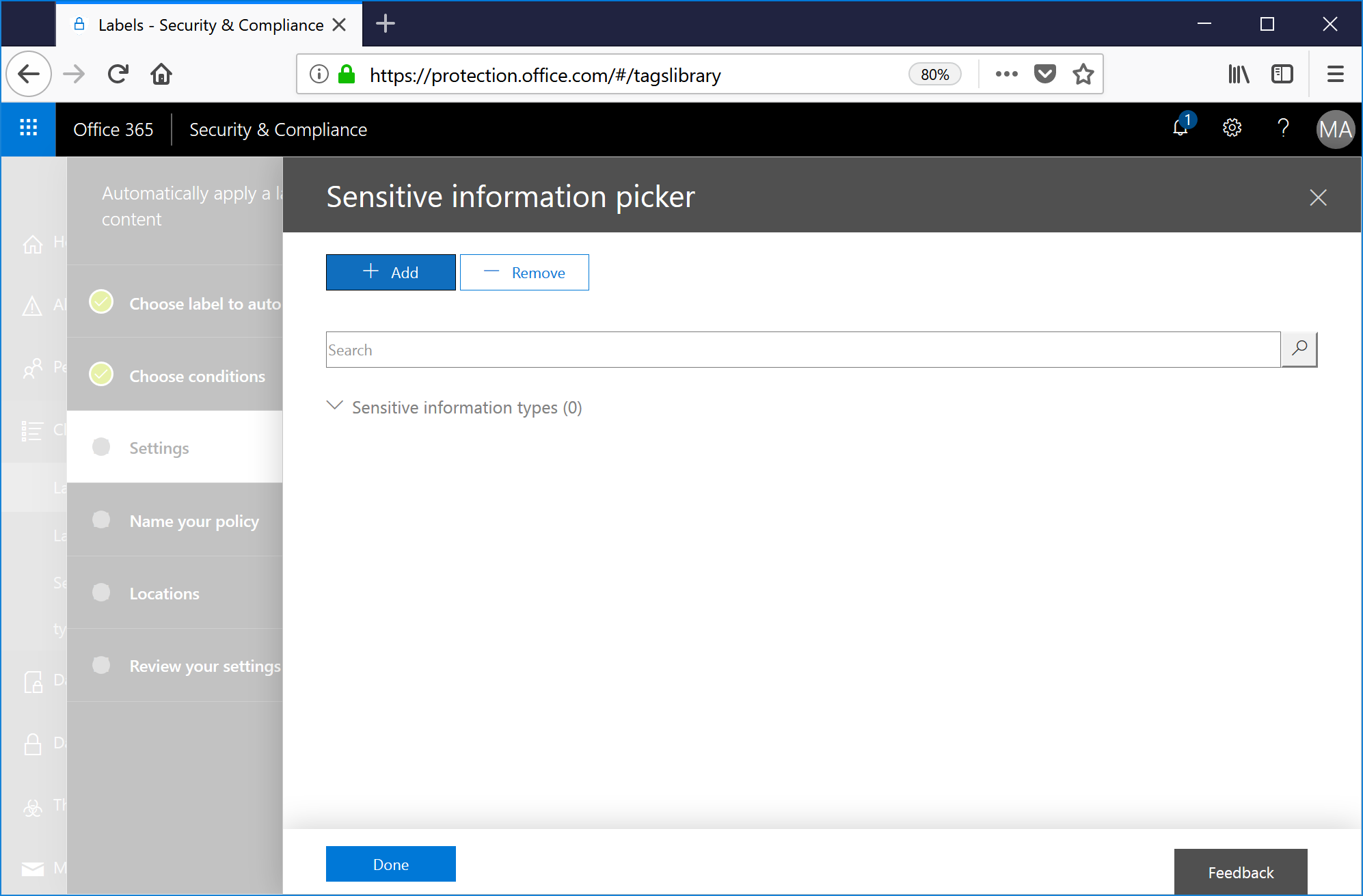Collapse the Sensitive information types section

click(x=334, y=406)
